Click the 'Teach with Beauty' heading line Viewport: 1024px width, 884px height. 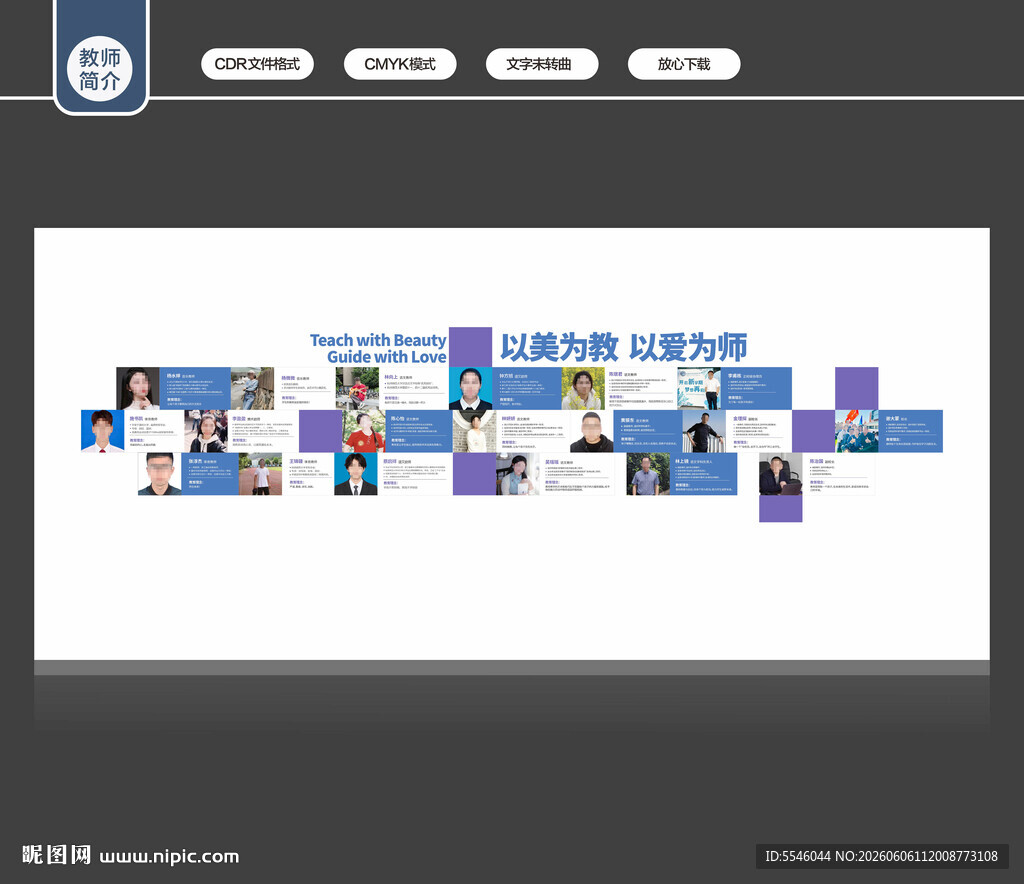pyautogui.click(x=378, y=340)
